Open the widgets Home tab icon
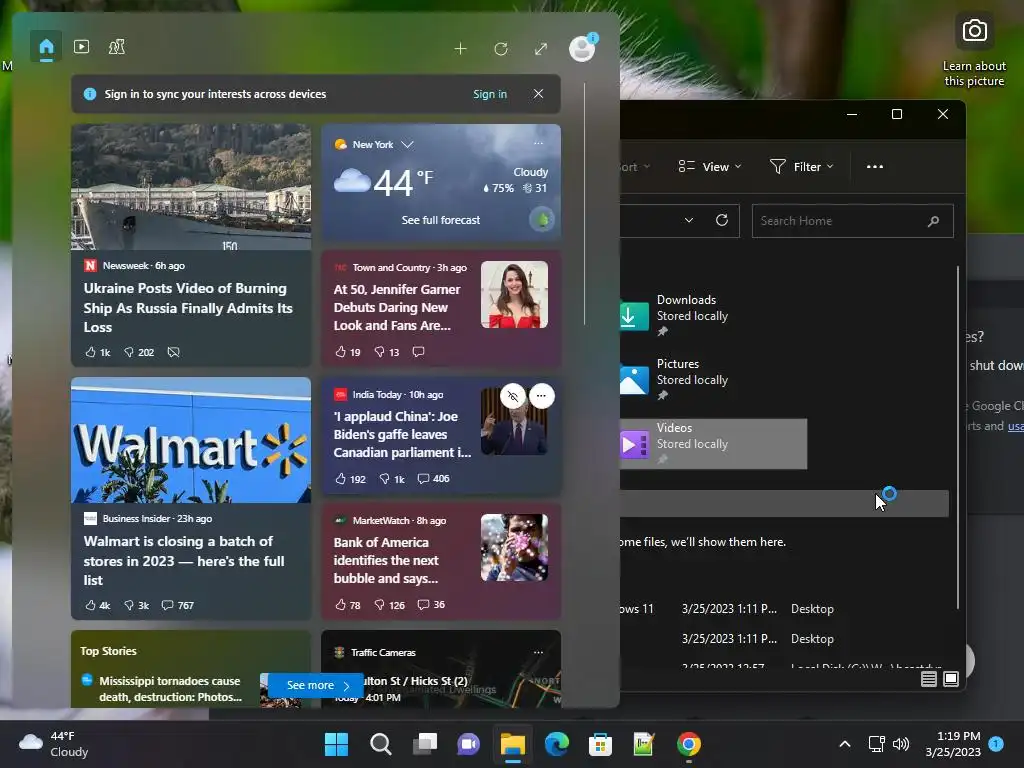Viewport: 1024px width, 768px height. [x=46, y=47]
